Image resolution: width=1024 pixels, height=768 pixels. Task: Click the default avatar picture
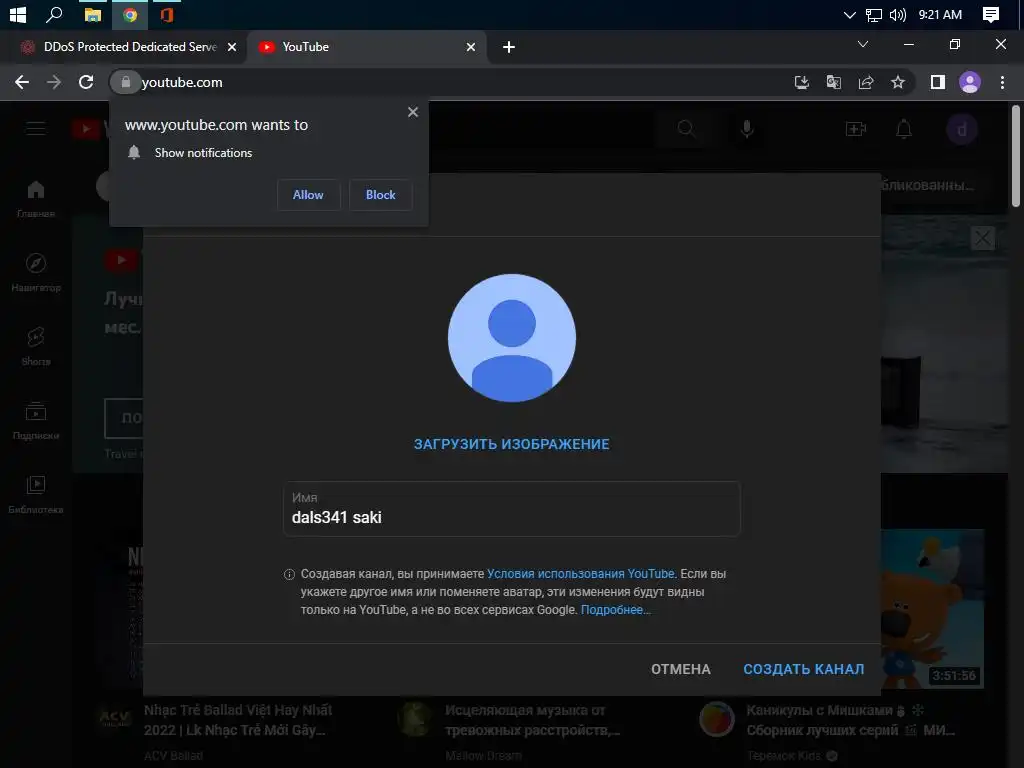[x=512, y=338]
